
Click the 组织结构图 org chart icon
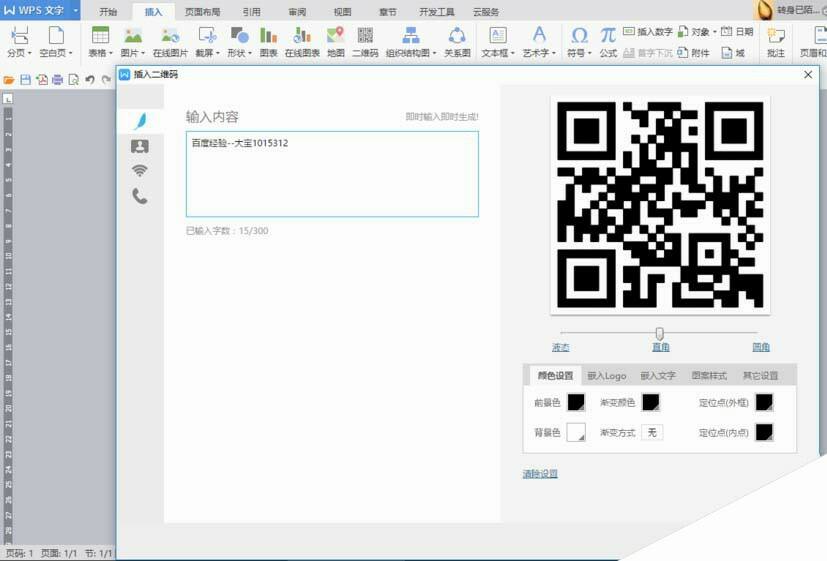pos(411,35)
